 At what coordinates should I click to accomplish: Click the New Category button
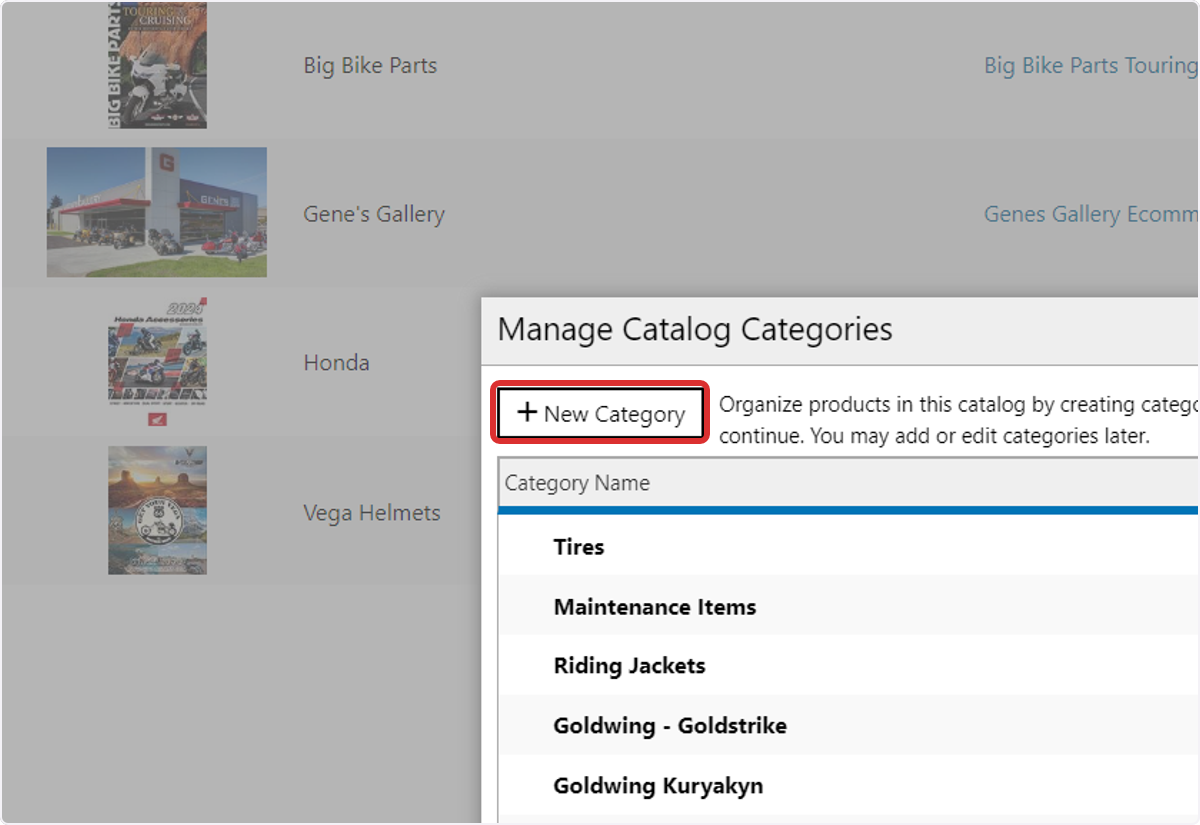pos(600,413)
